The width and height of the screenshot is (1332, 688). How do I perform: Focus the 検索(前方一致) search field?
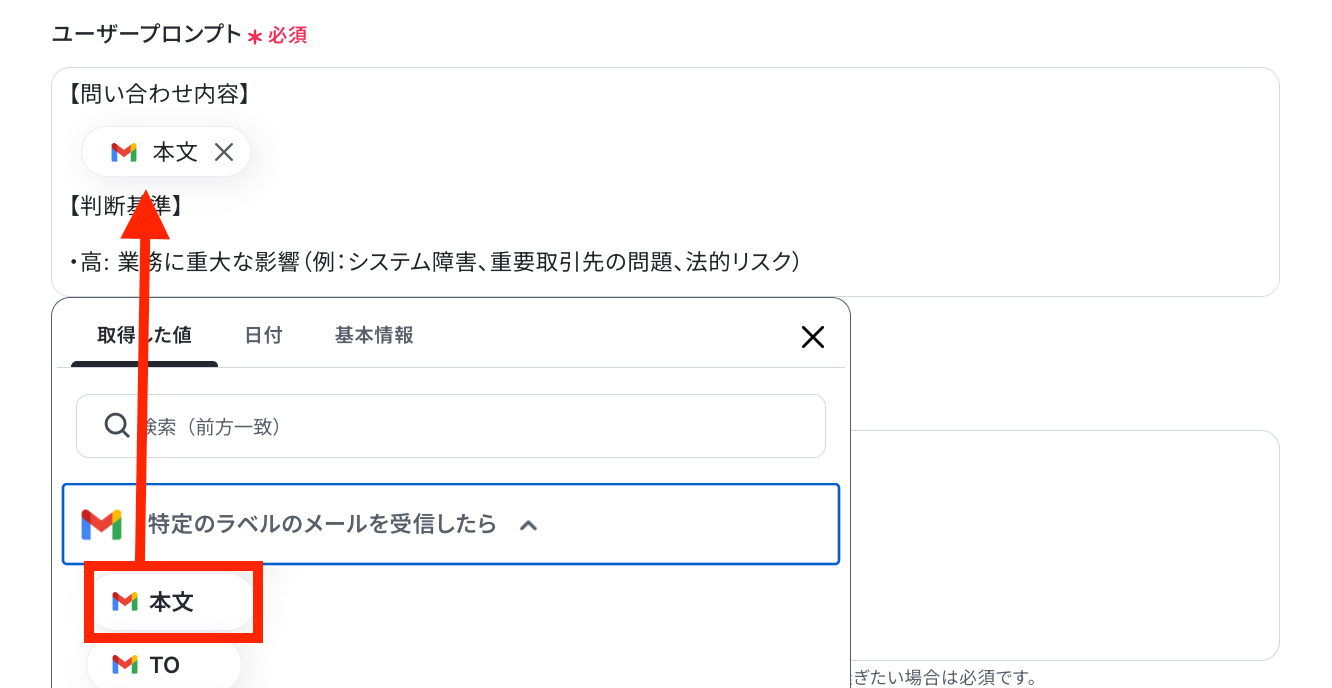pos(451,426)
